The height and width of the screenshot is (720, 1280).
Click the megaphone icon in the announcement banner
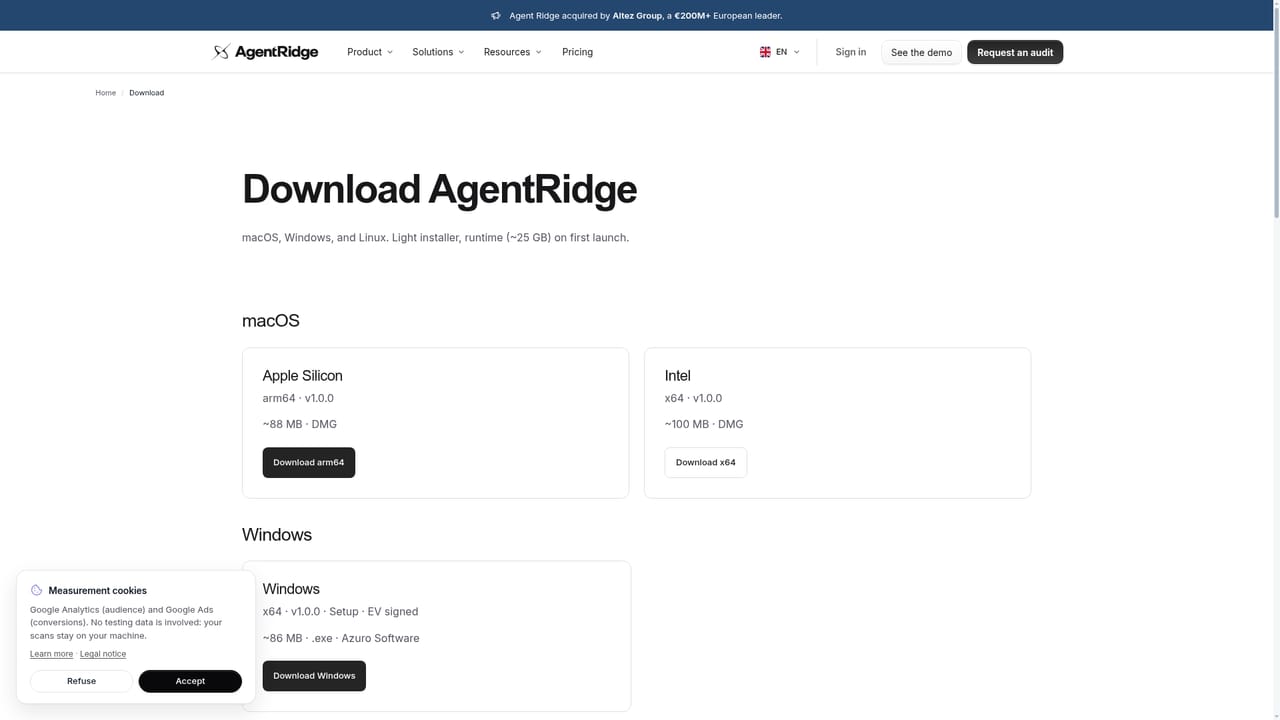[x=496, y=16]
